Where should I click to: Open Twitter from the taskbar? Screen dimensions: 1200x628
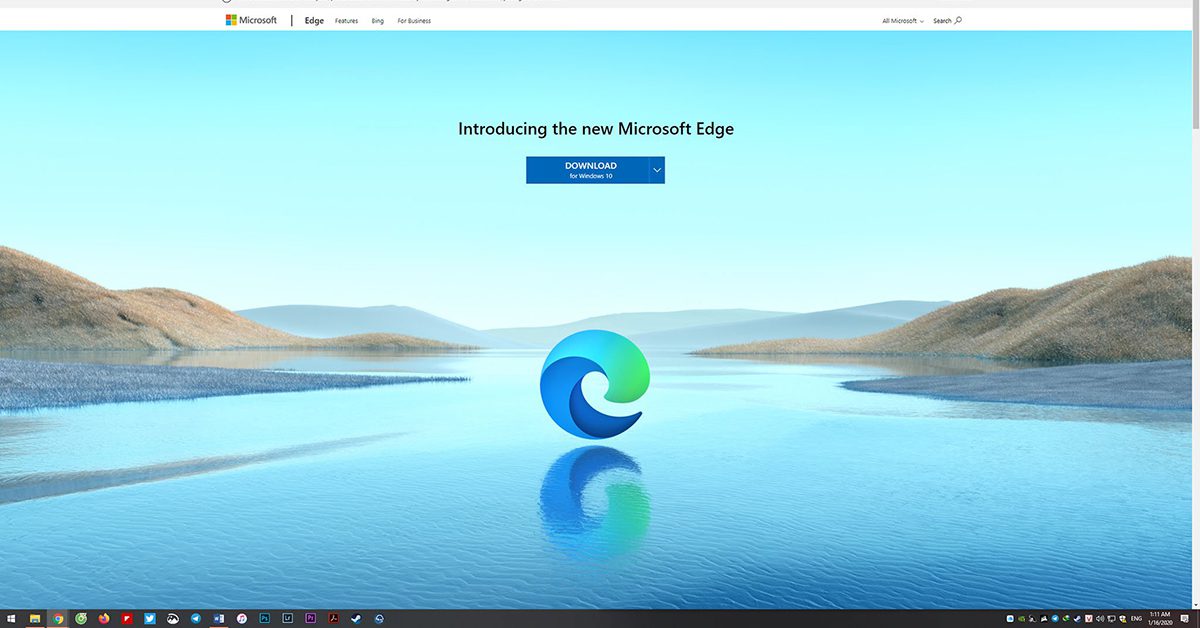pos(150,619)
